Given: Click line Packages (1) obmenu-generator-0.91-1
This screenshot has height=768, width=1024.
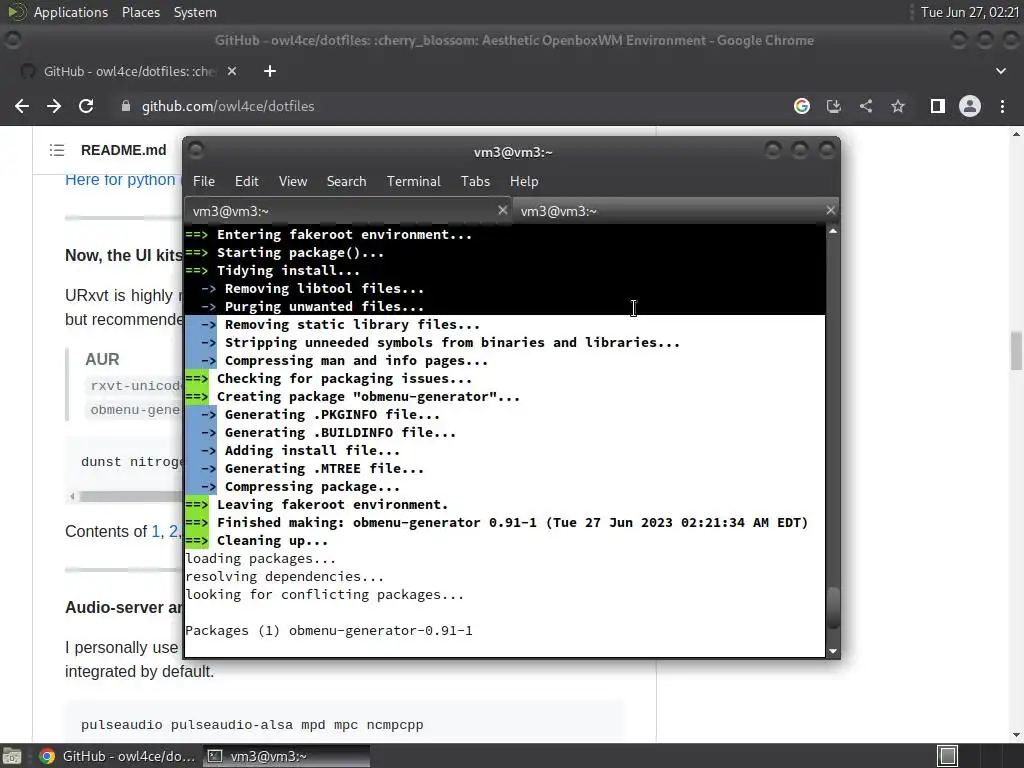Looking at the screenshot, I should point(328,631).
